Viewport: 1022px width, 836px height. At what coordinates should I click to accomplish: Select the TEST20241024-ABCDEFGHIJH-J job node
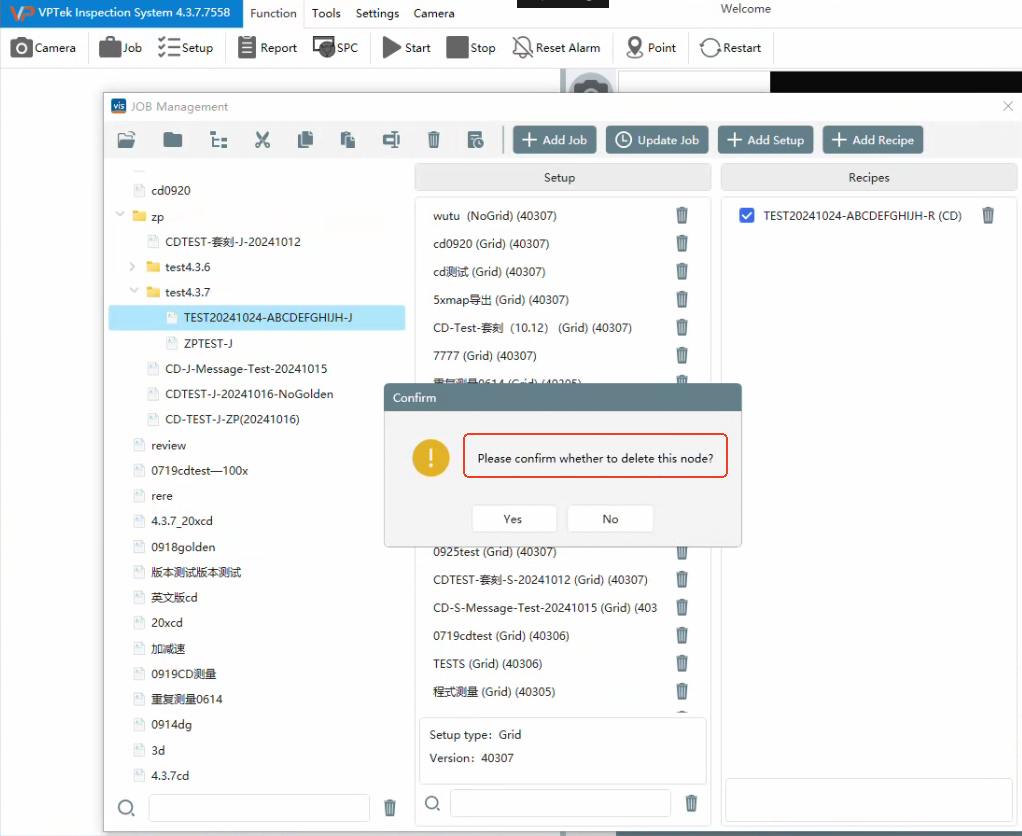(x=257, y=317)
